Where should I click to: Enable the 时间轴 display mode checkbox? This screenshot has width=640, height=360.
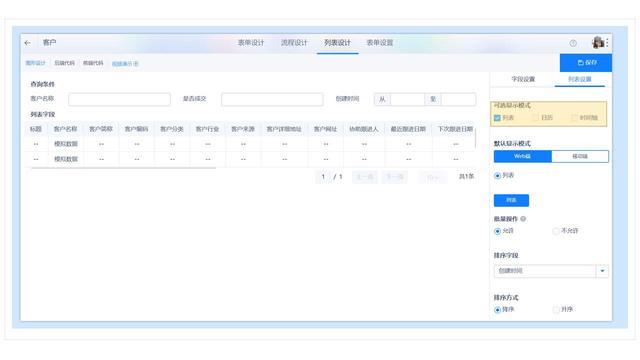click(574, 118)
